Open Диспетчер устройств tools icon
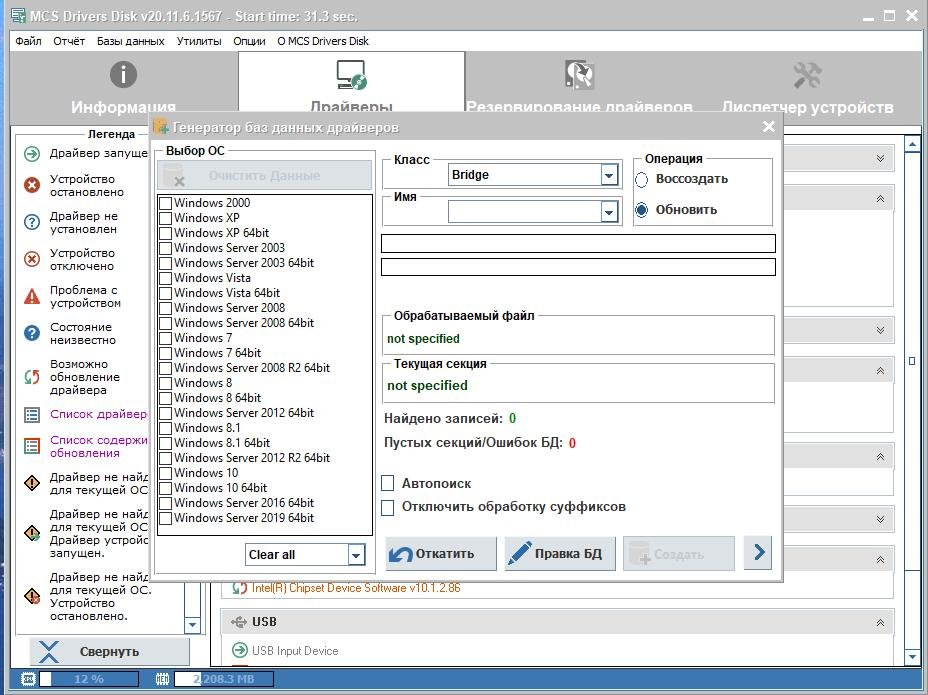 coord(807,75)
